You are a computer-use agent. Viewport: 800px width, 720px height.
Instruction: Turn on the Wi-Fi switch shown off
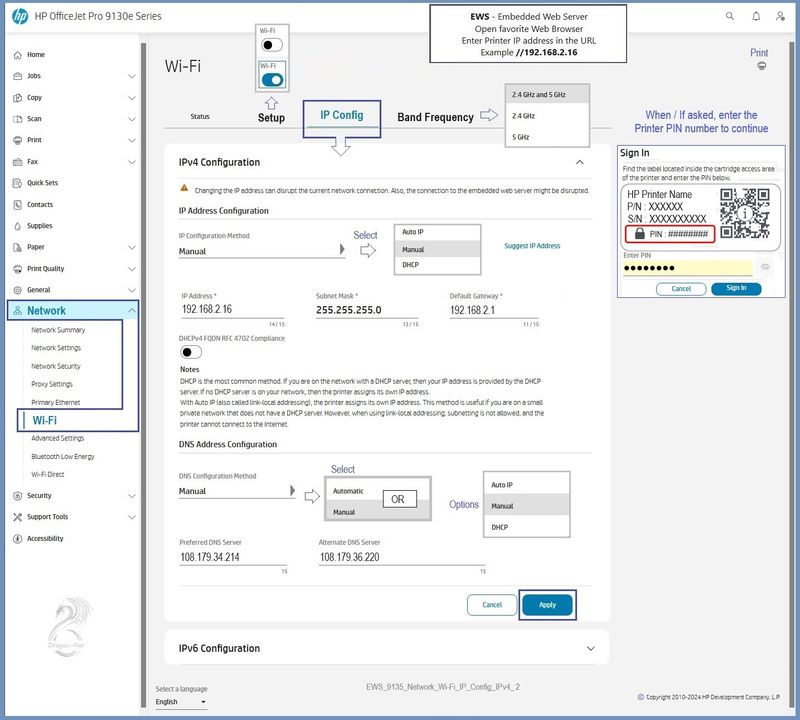pyautogui.click(x=271, y=45)
